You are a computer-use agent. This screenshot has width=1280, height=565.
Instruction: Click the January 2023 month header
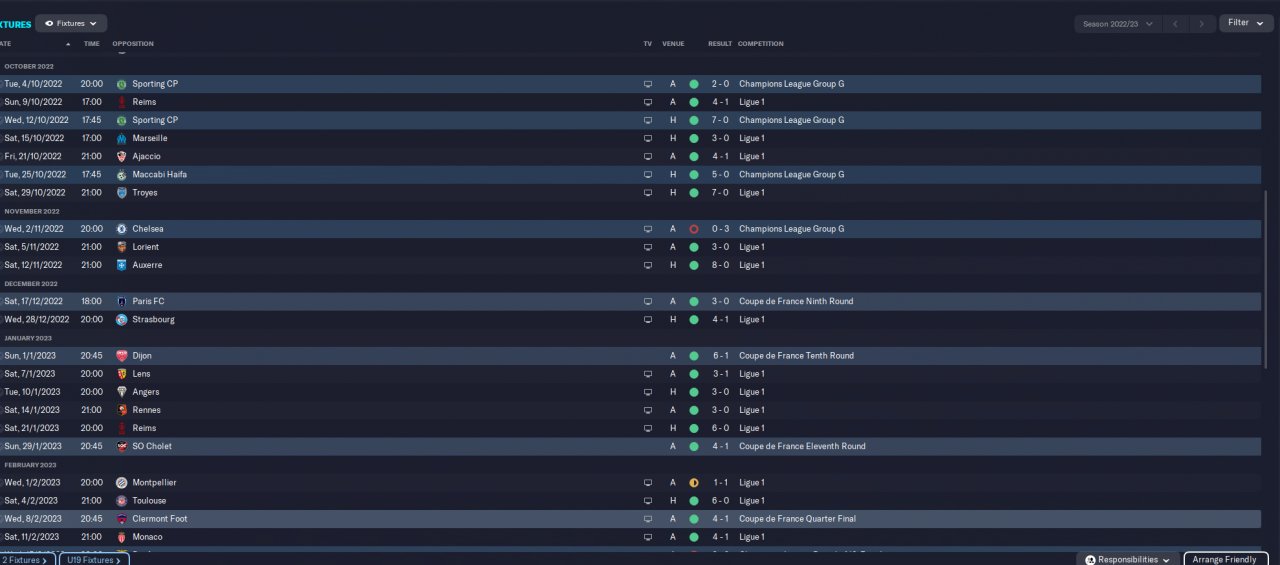coord(28,338)
